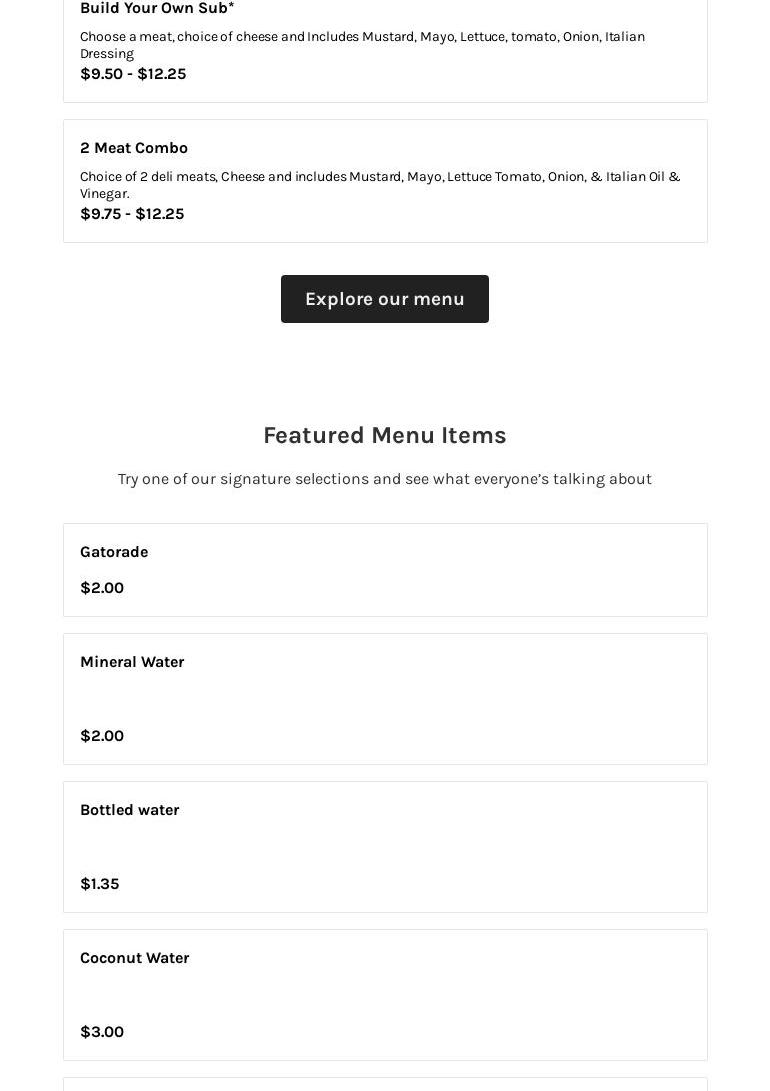The image size is (770, 1091).
Task: Click blank space between Bottled water title and price
Action: click(385, 847)
